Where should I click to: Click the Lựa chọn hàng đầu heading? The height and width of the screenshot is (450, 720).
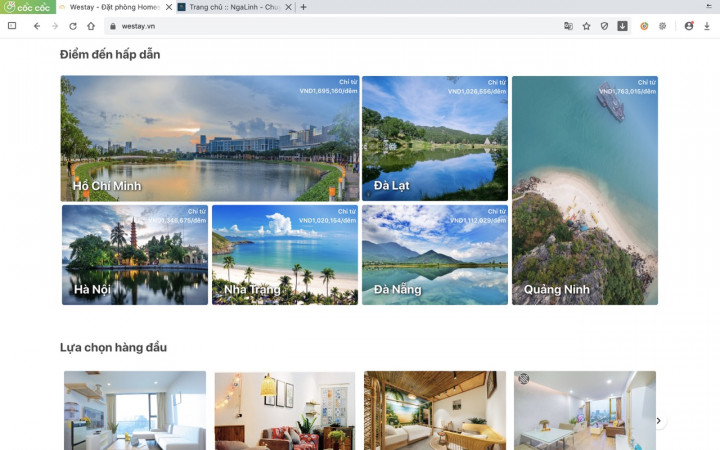pos(113,348)
